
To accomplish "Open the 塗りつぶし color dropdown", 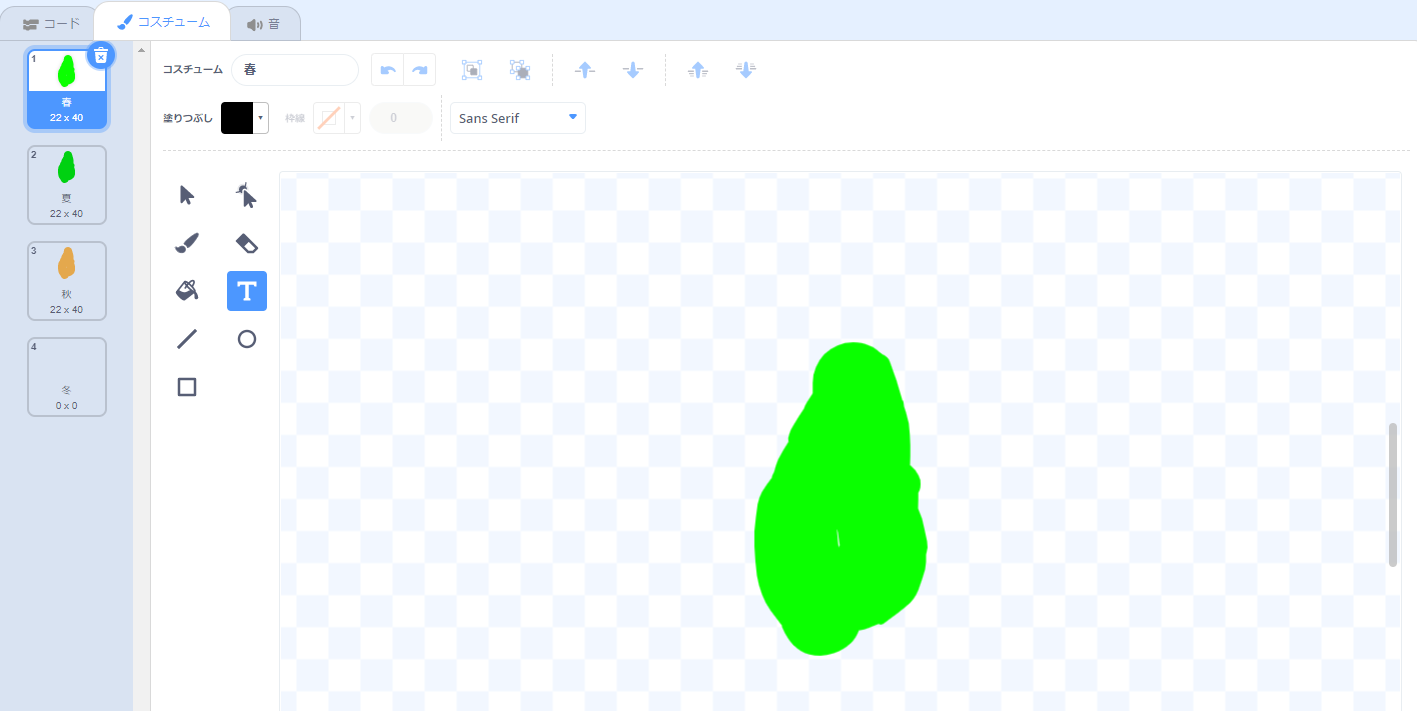I will pyautogui.click(x=245, y=117).
